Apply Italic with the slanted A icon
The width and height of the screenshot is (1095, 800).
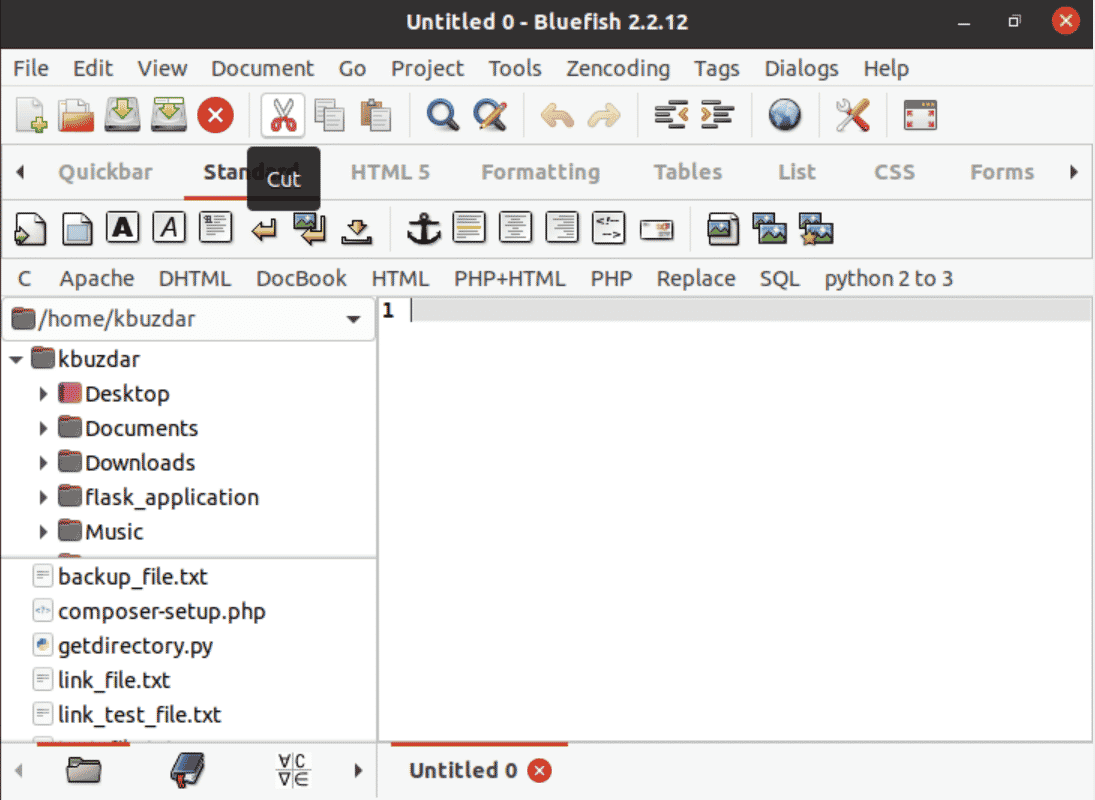point(169,228)
